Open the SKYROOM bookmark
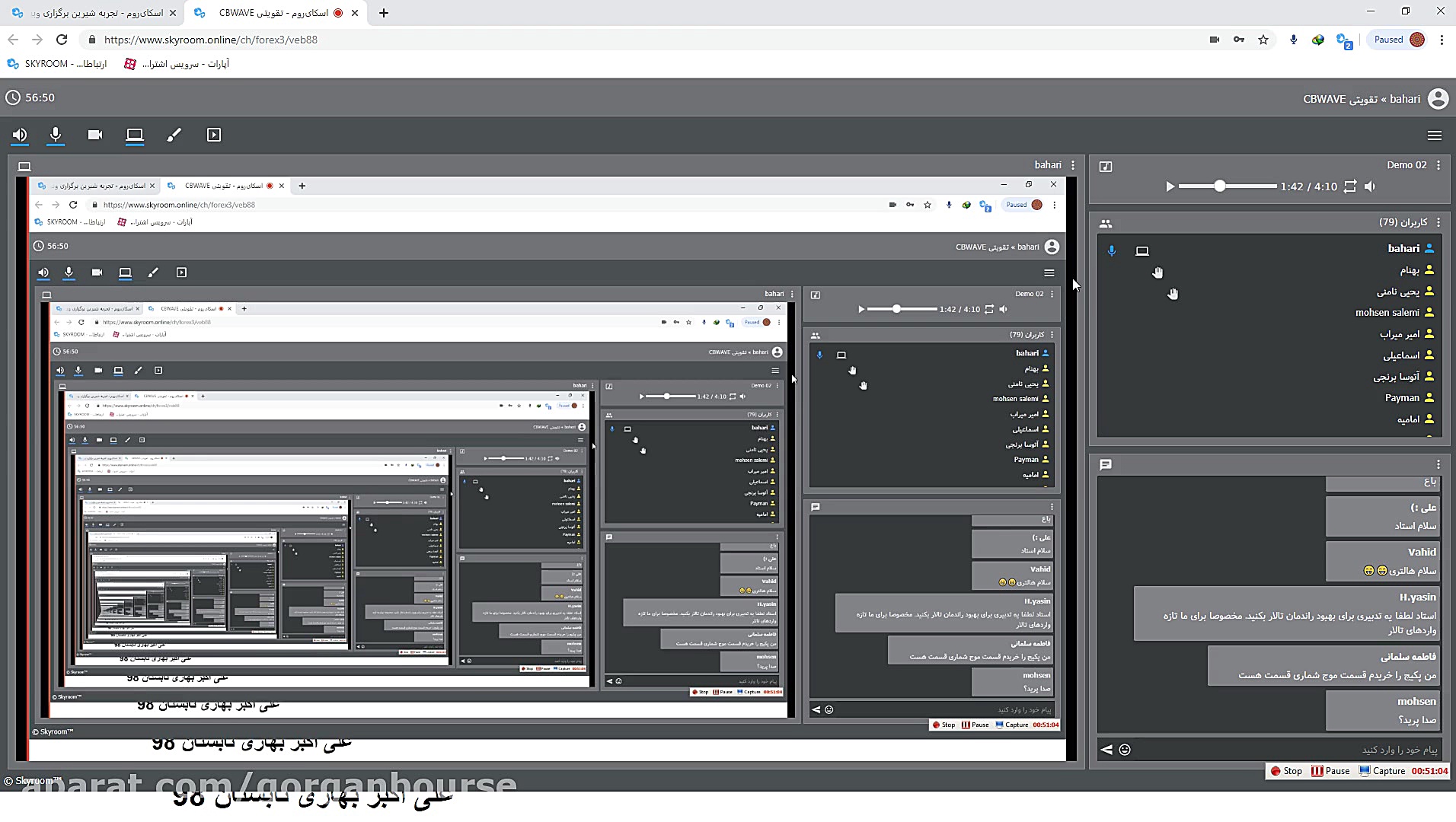The height and width of the screenshot is (822, 1456). coord(57,64)
